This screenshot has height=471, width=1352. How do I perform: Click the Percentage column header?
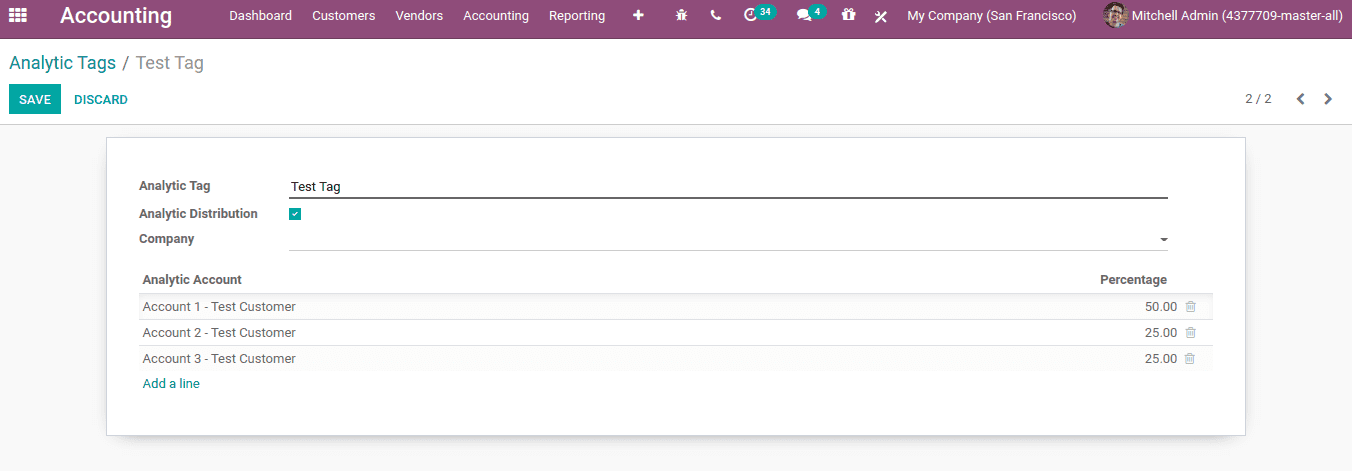[x=1133, y=280]
